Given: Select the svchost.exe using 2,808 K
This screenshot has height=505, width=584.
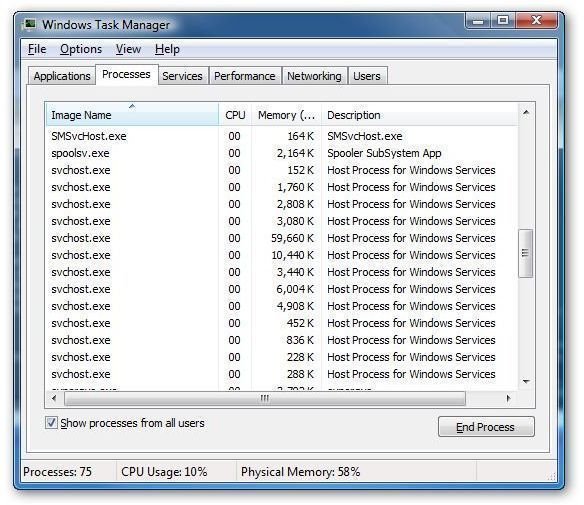Looking at the screenshot, I should pos(282,204).
